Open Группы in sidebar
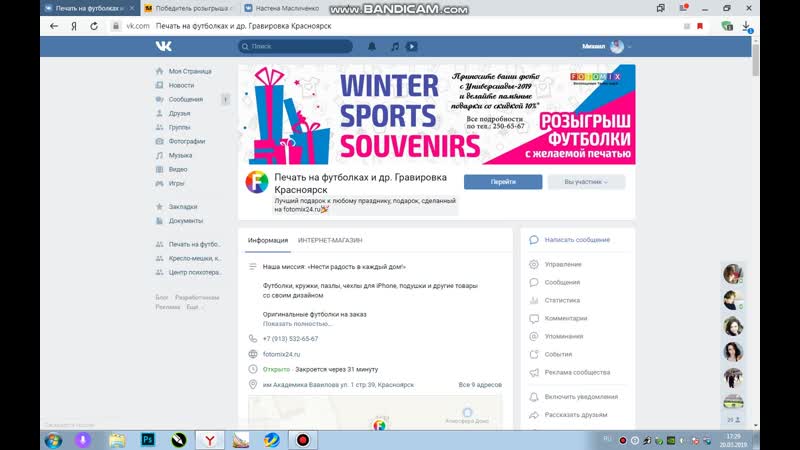The image size is (800, 450). [179, 127]
